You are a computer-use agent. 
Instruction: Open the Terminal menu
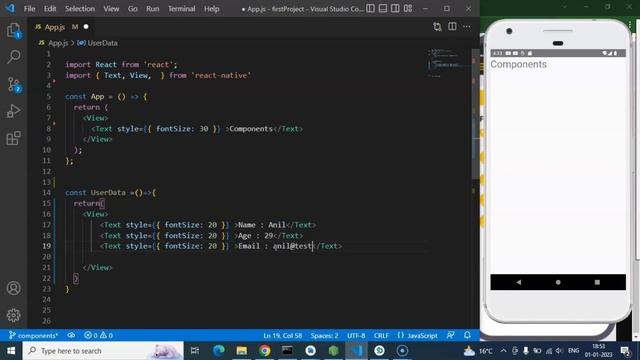(182, 9)
